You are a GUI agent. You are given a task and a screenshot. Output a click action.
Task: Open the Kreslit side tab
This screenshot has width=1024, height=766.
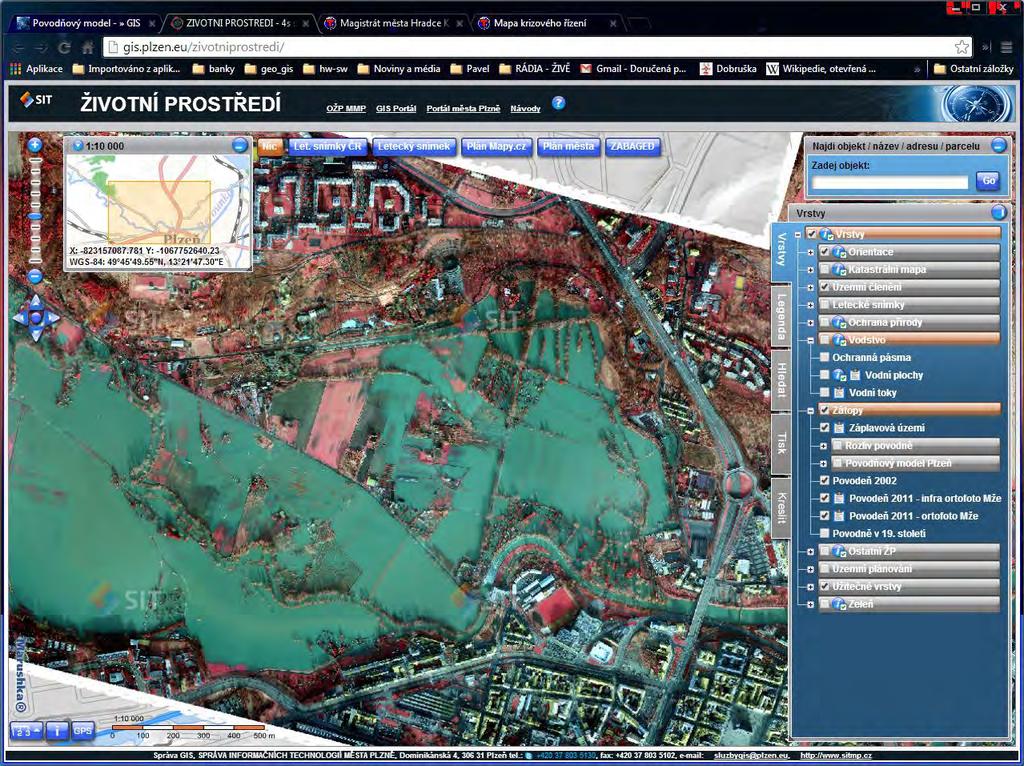[x=781, y=508]
